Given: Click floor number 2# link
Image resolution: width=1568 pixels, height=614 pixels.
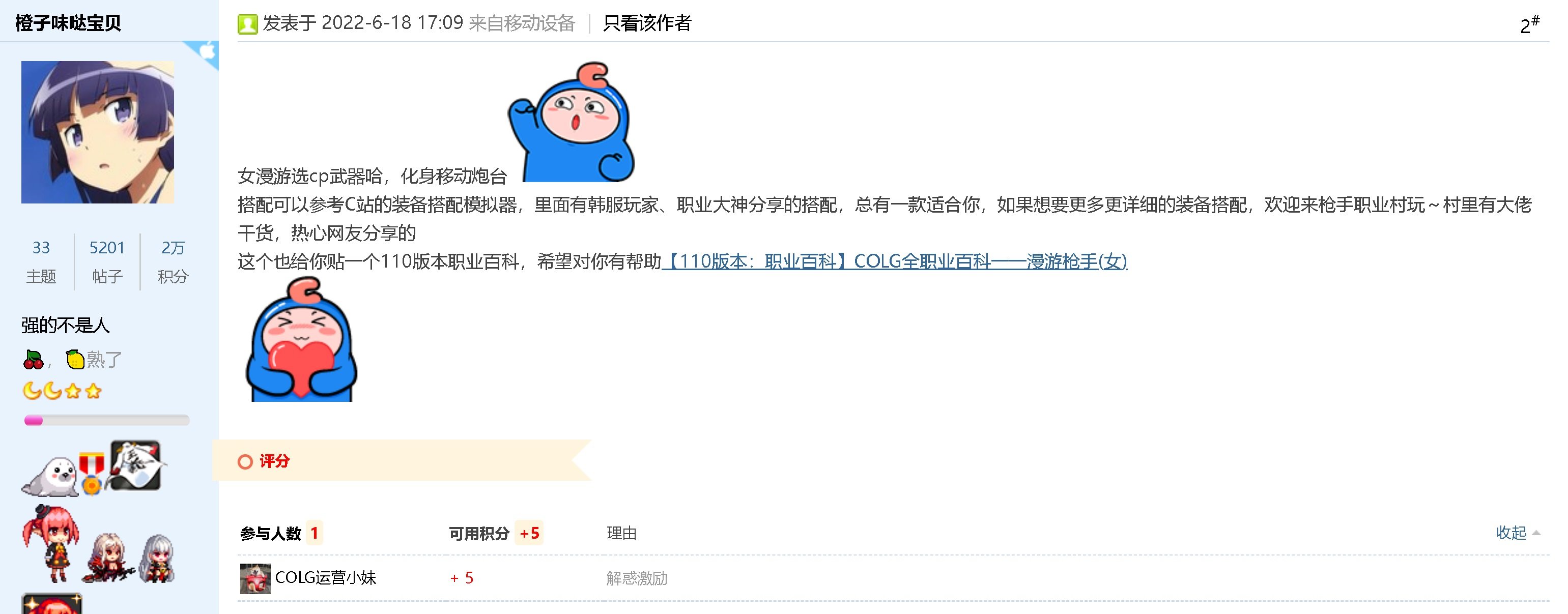Looking at the screenshot, I should point(1530,25).
